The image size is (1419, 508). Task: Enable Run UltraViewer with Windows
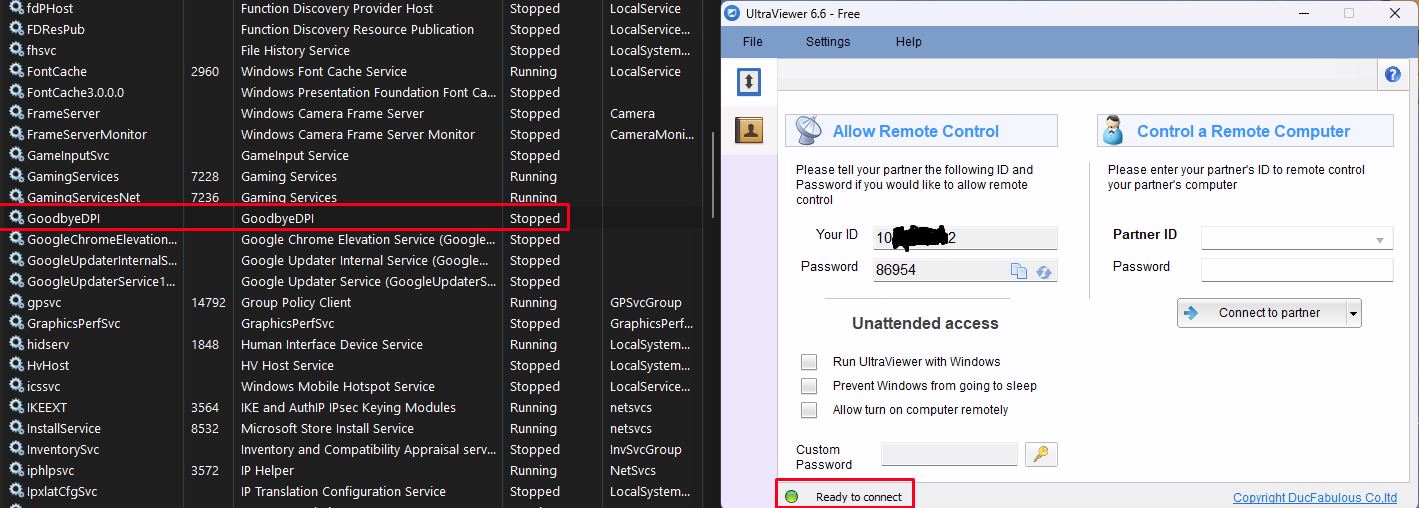(809, 362)
